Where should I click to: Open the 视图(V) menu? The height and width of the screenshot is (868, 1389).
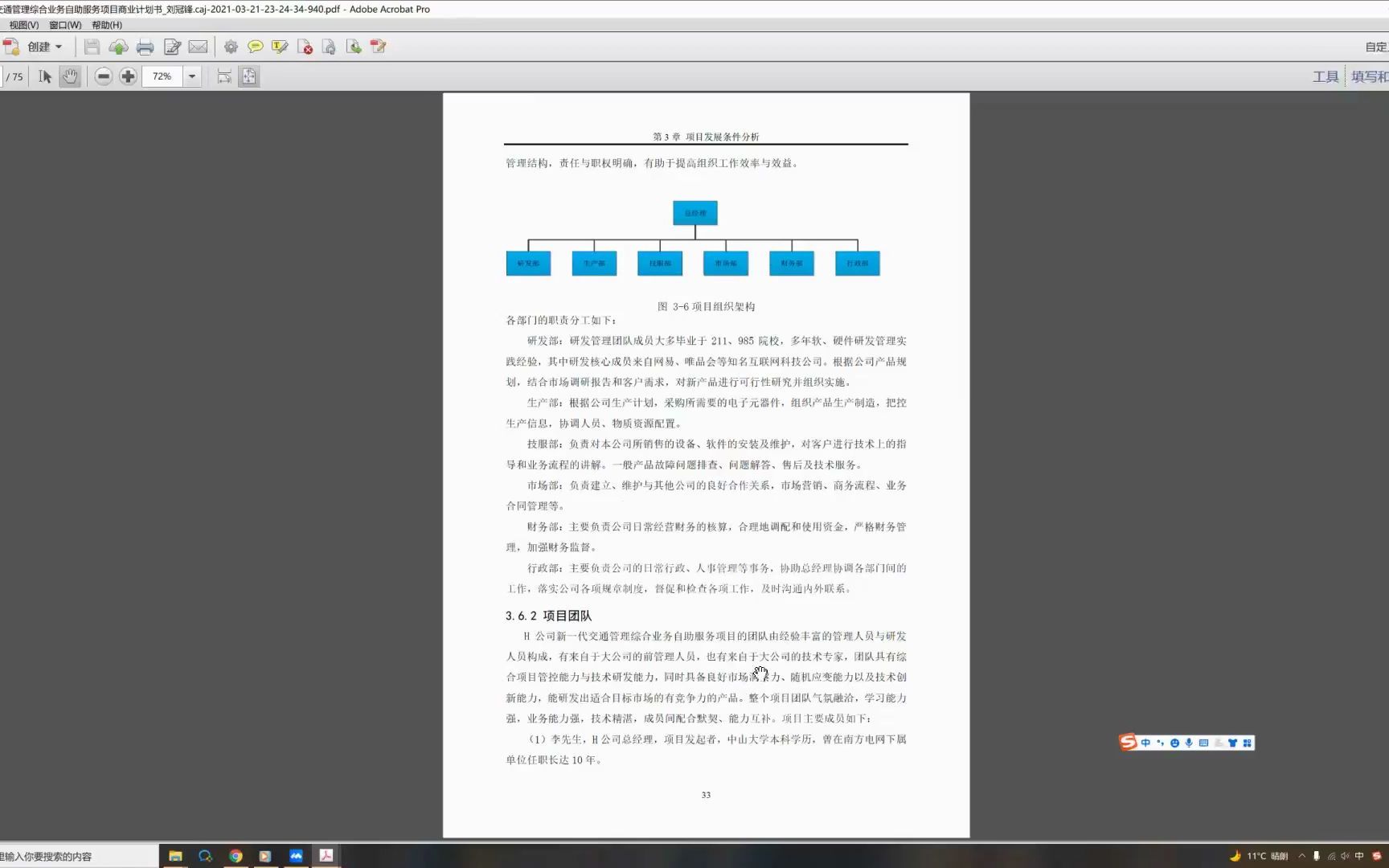[x=23, y=25]
